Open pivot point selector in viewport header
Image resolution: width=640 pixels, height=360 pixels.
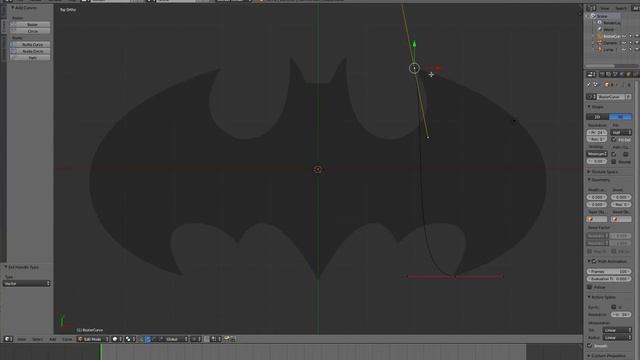coord(130,339)
